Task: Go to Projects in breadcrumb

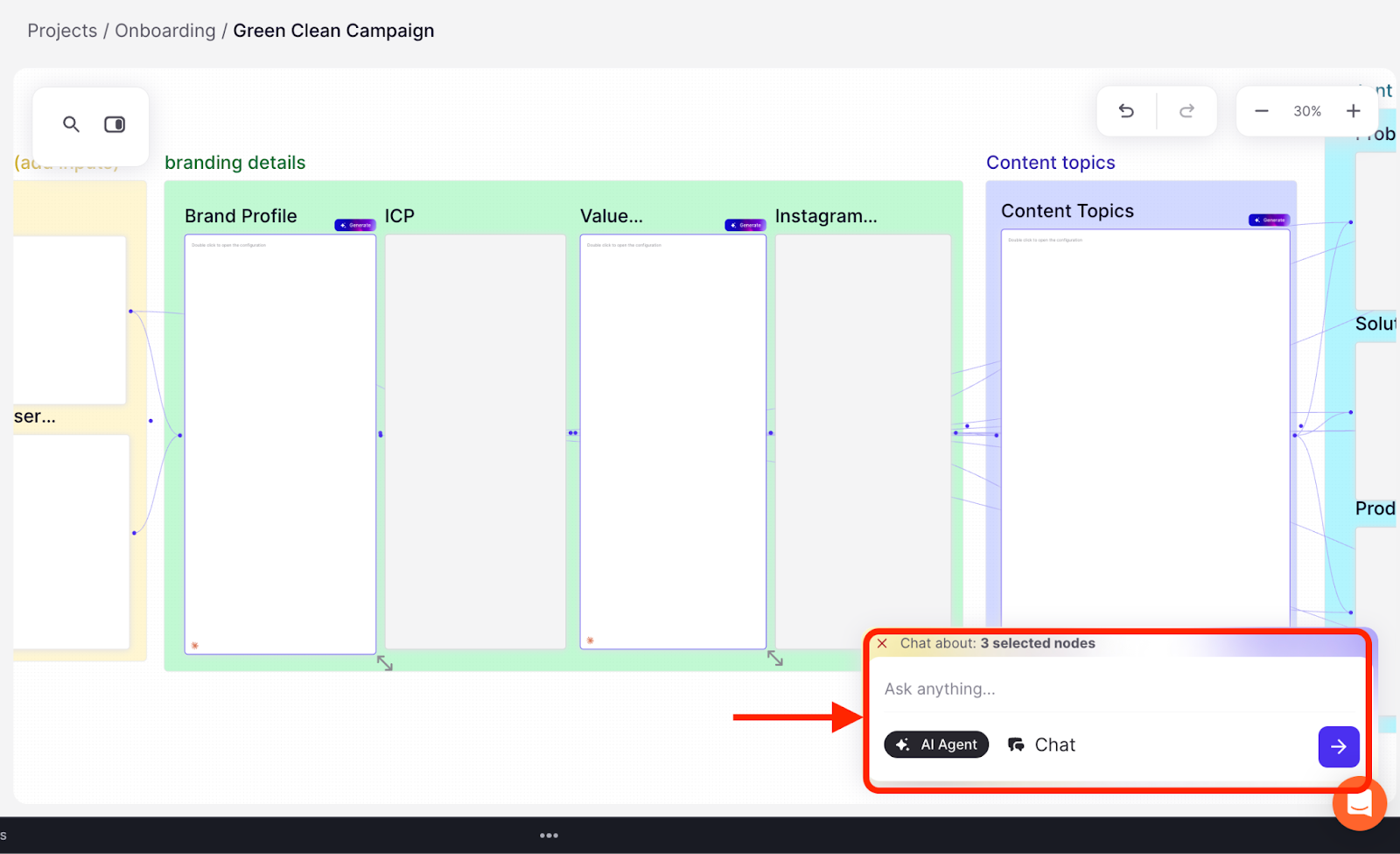Action: [x=62, y=31]
